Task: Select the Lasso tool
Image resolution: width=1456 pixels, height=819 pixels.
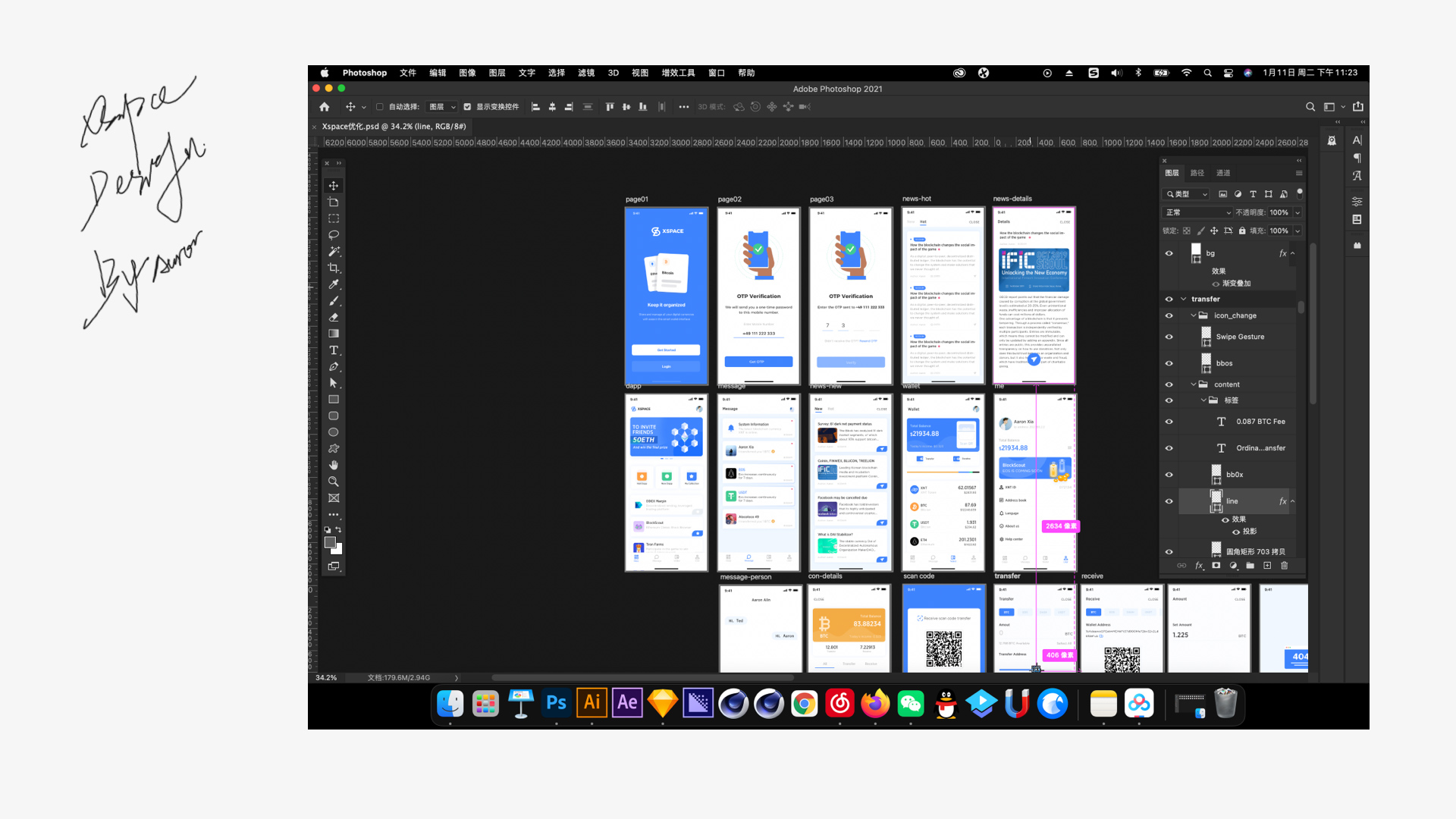Action: point(333,235)
